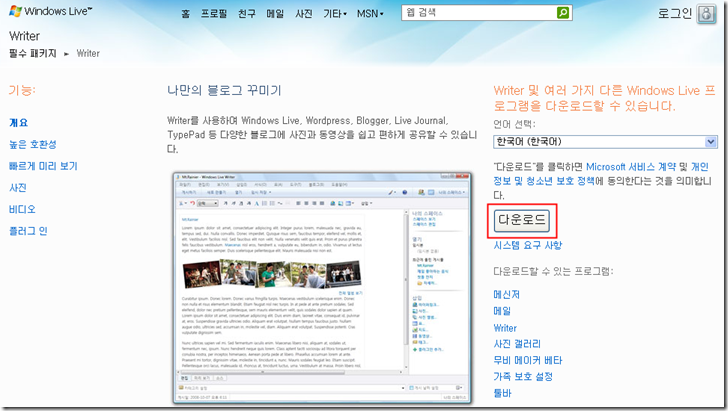Open the 시스템 요구 사항 link
728x411 pixels.
click(527, 245)
